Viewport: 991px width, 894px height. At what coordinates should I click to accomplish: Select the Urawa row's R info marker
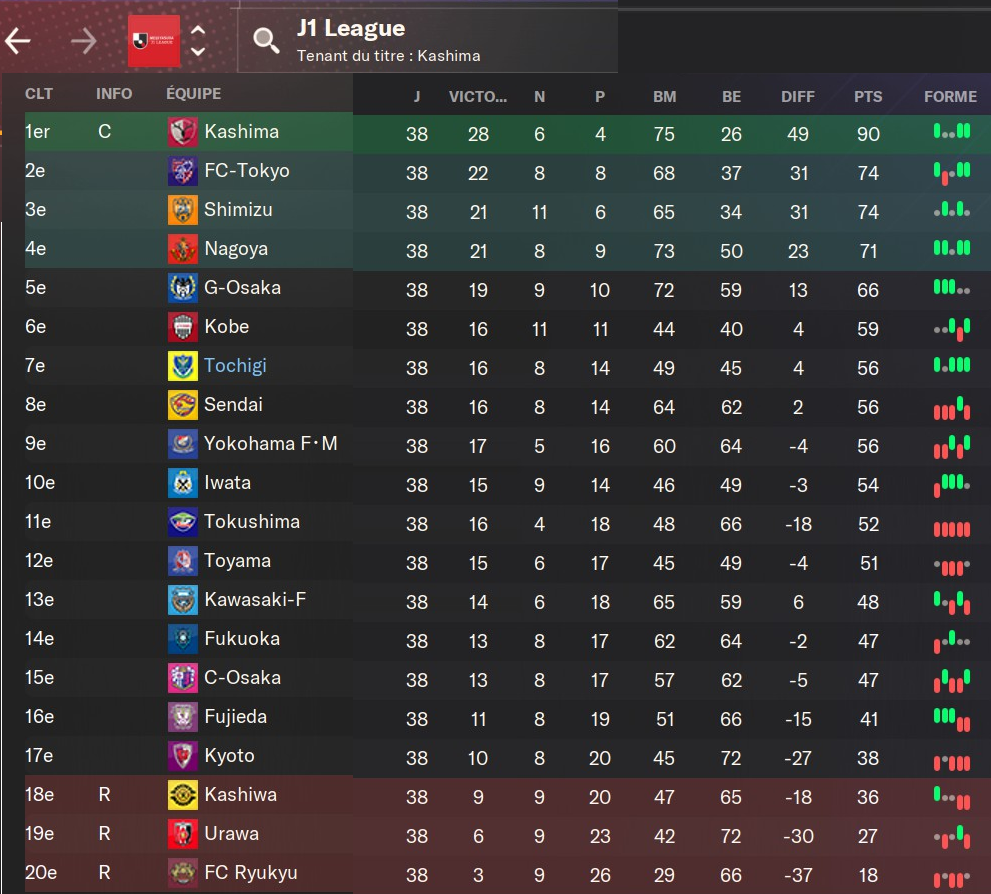[x=104, y=834]
